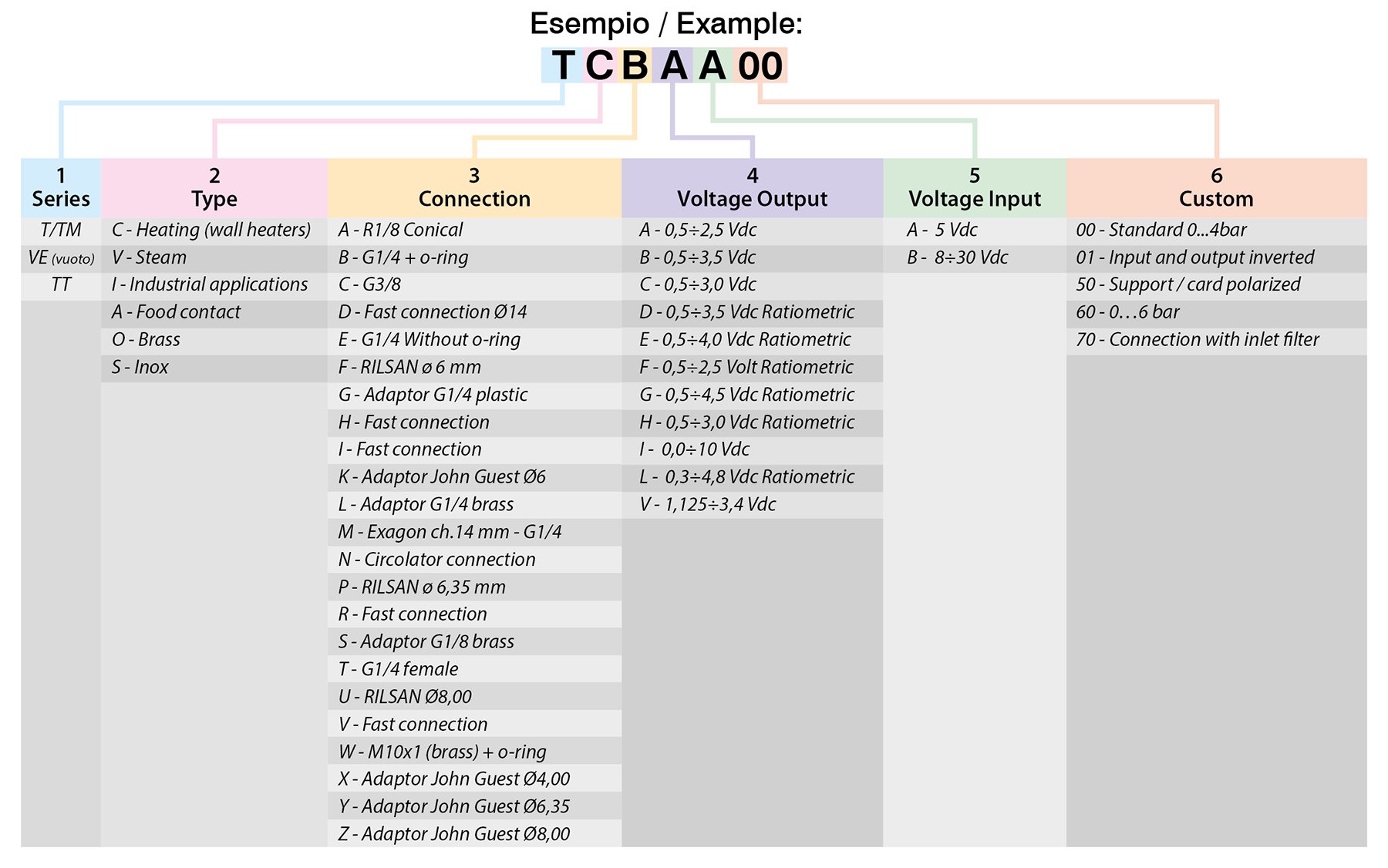Select 'V - 1,125÷3,4 Vdc' output row
The image size is (1388, 868).
click(x=708, y=505)
